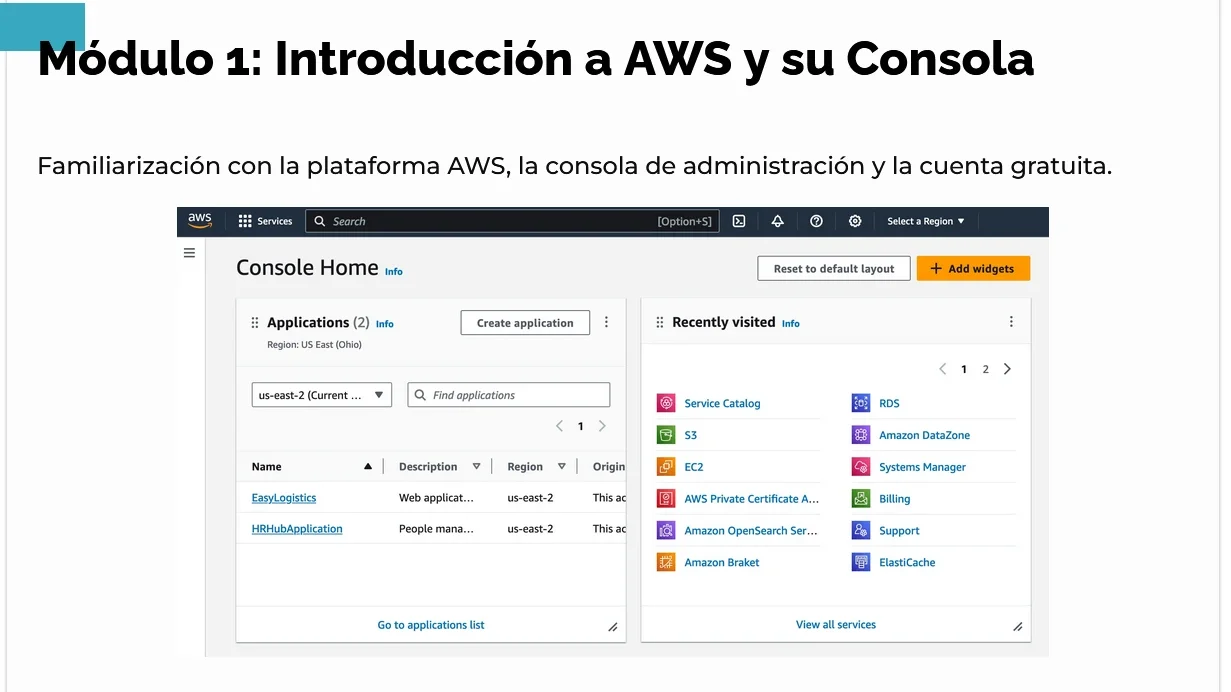
Task: Click Go to applications list link
Action: pyautogui.click(x=431, y=625)
